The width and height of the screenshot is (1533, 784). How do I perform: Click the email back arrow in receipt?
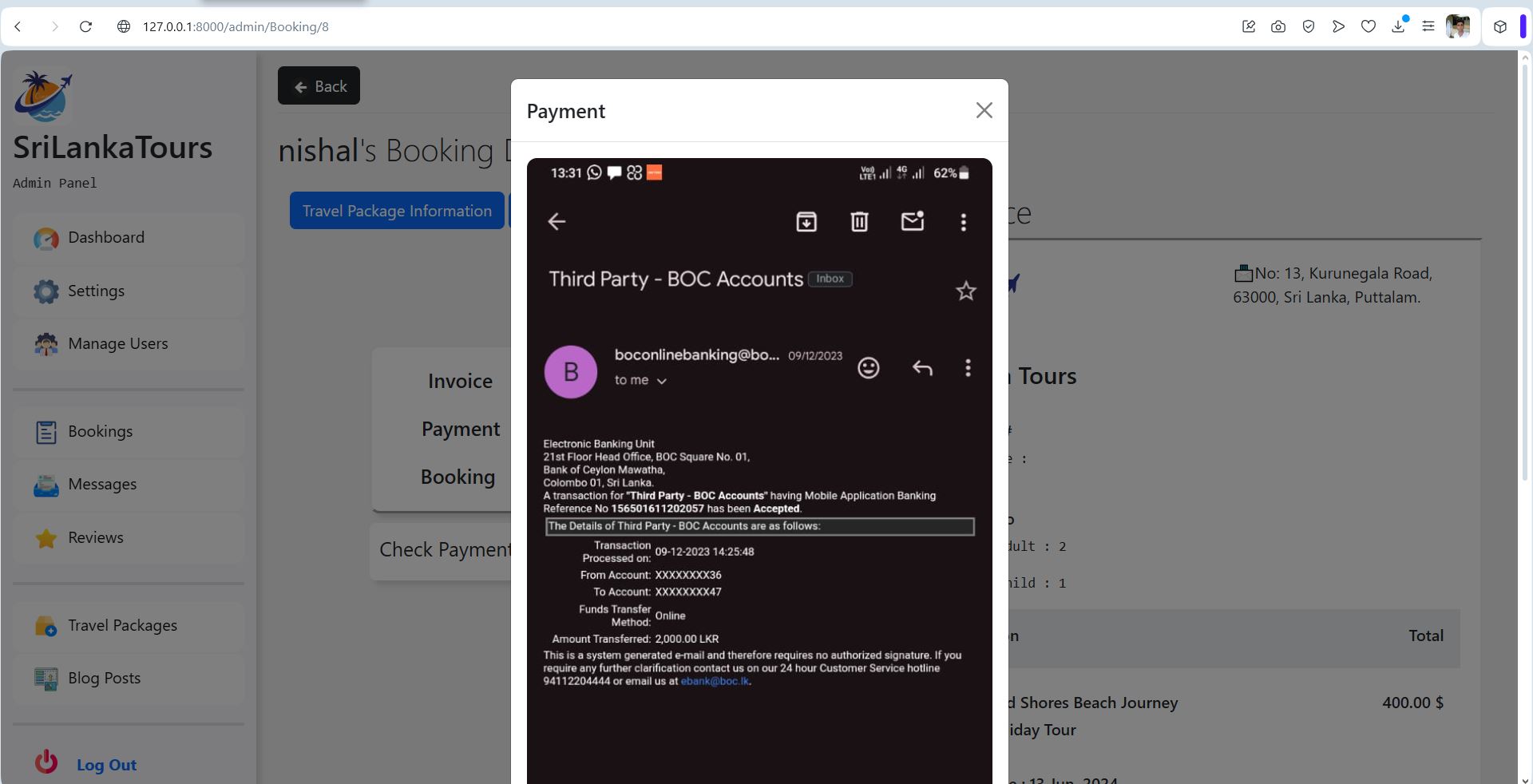tap(557, 221)
